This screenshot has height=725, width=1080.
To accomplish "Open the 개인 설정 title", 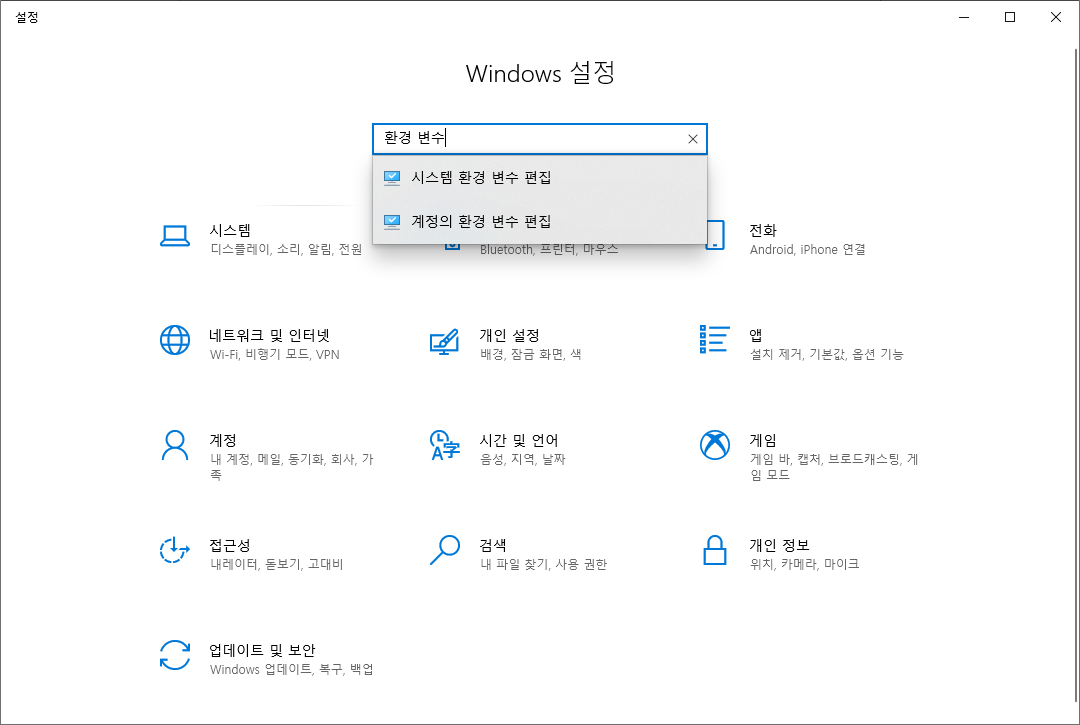I will click(x=510, y=335).
